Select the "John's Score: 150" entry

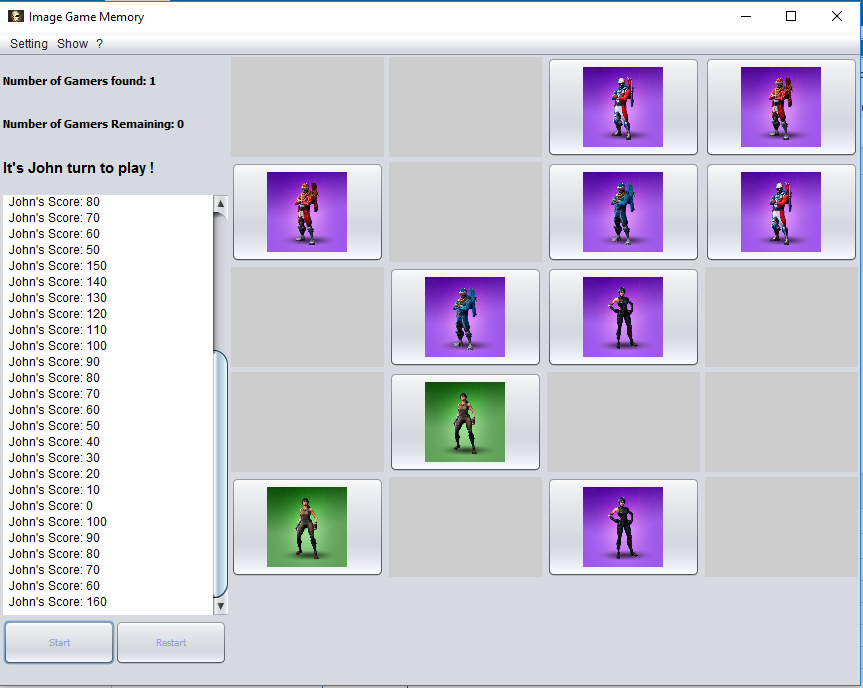pos(58,266)
